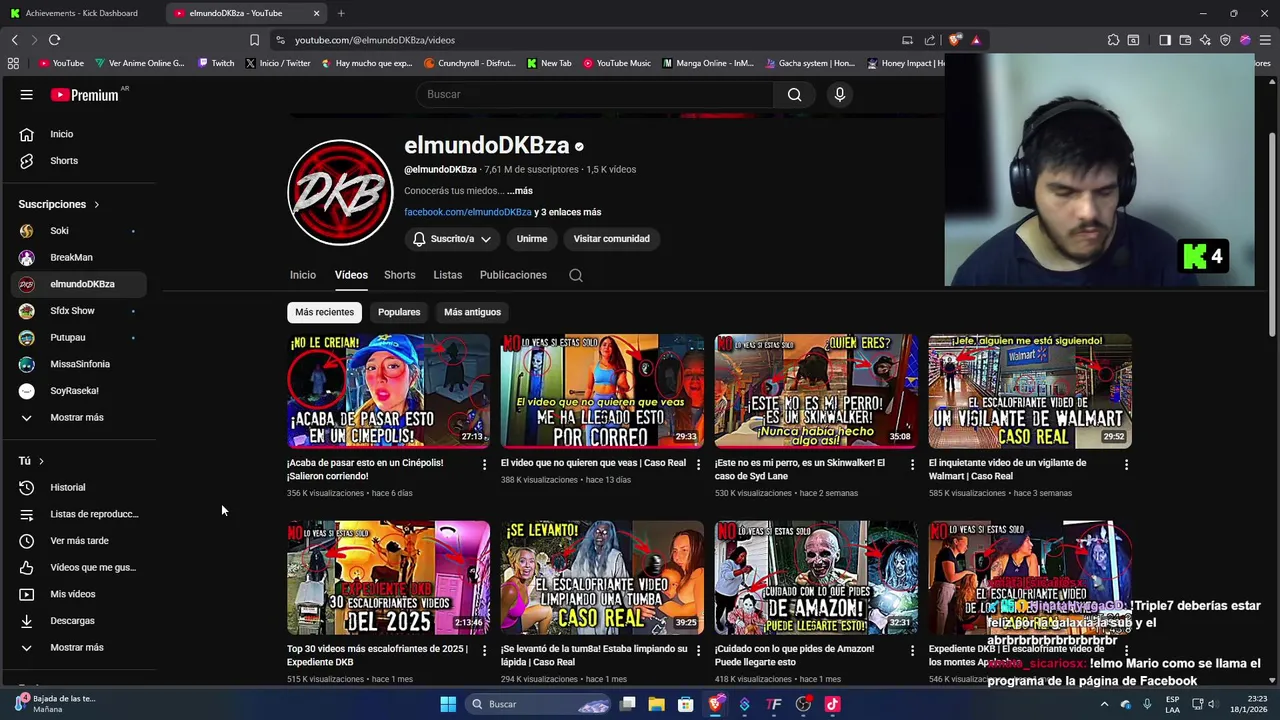Open options for Walmart vigilante video
1280x720 pixels.
click(x=1126, y=464)
